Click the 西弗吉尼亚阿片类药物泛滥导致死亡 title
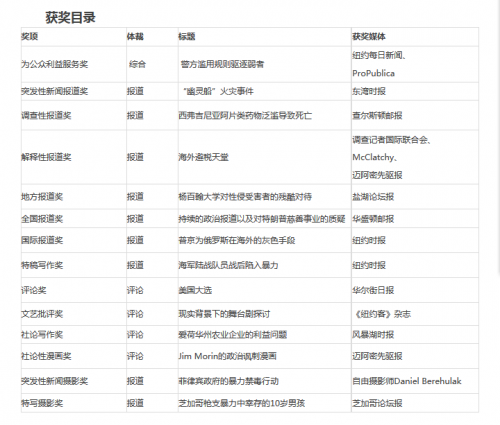The height and width of the screenshot is (425, 500). [245, 115]
